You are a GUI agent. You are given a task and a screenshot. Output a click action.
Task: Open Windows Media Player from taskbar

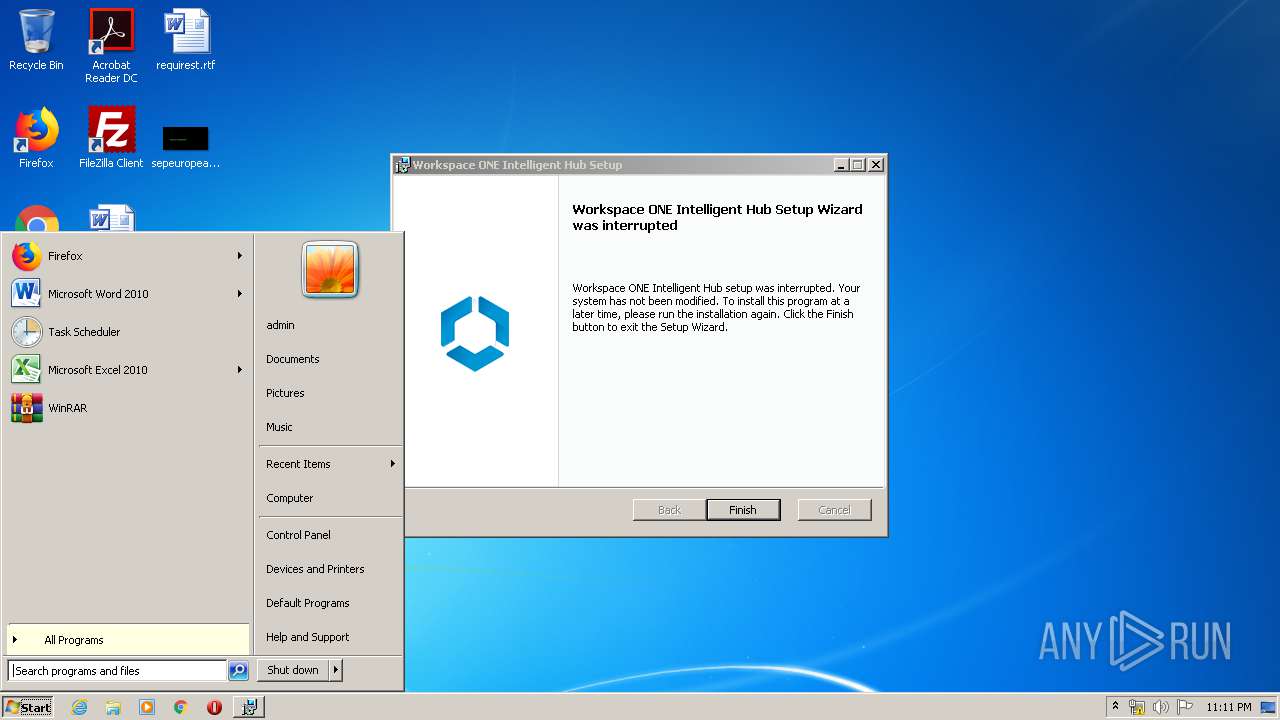(147, 707)
